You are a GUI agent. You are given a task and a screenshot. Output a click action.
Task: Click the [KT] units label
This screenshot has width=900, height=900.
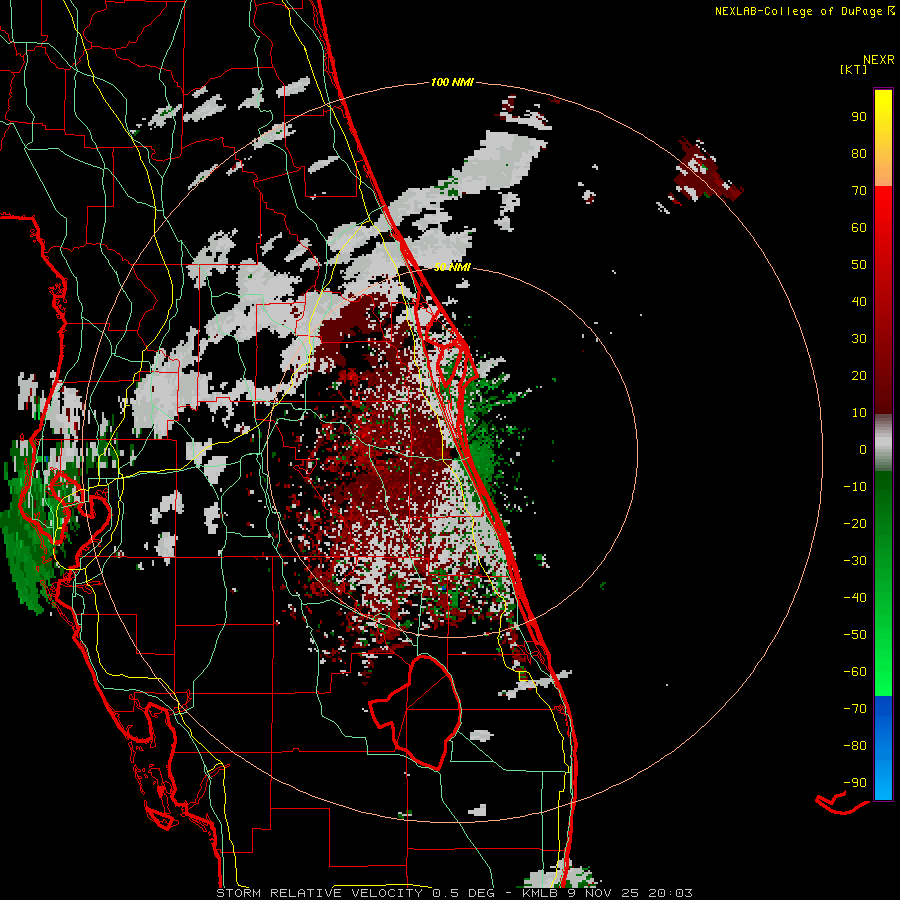854,69
